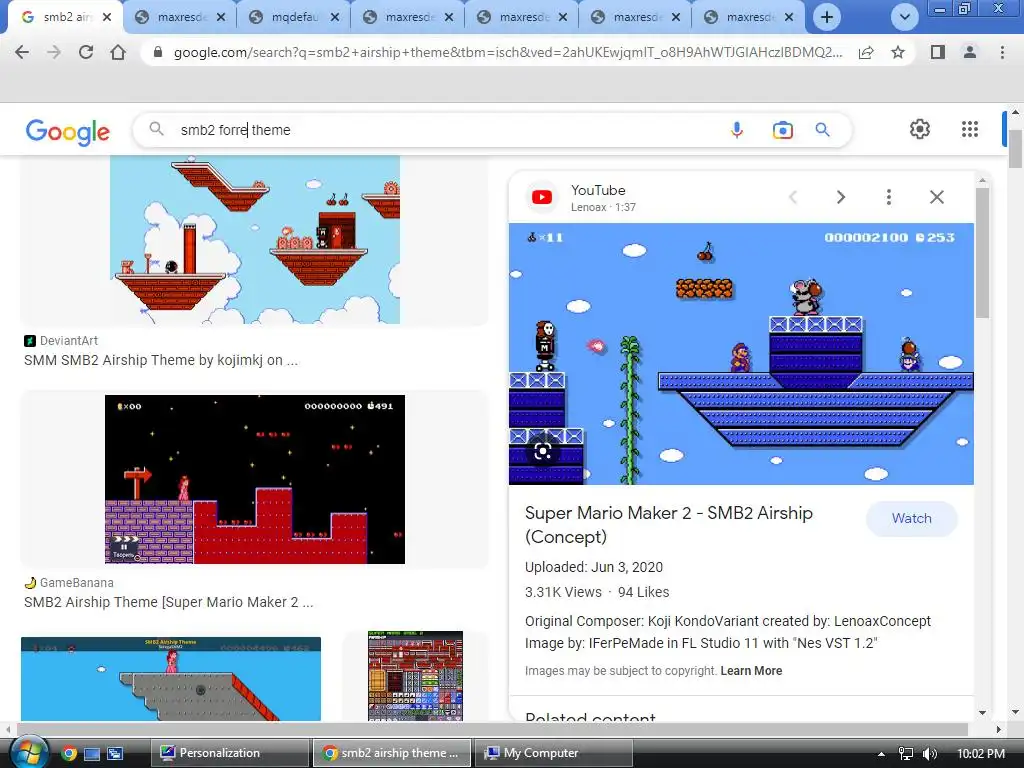The height and width of the screenshot is (768, 1024).
Task: Switch to the My Computer taskbar window
Action: [553, 753]
